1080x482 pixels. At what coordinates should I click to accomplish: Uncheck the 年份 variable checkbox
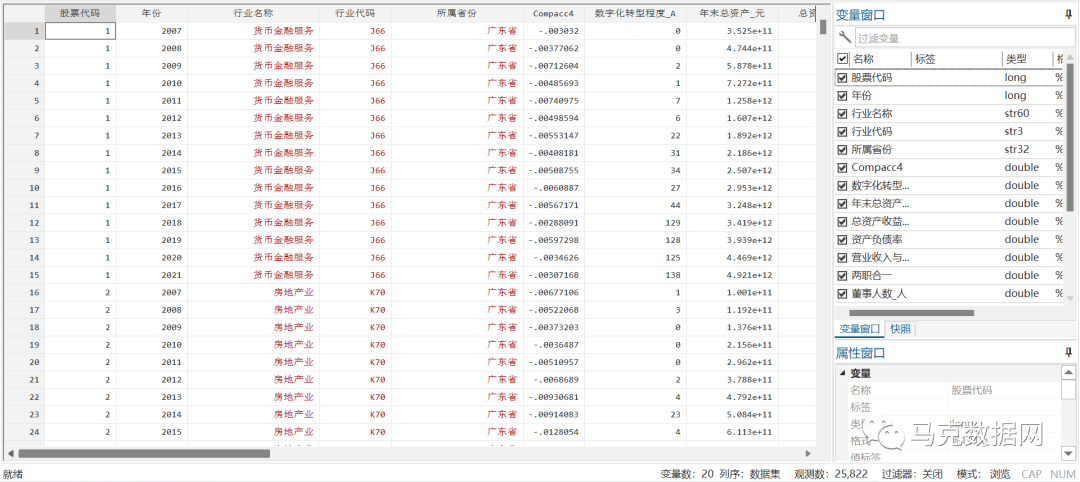point(842,96)
